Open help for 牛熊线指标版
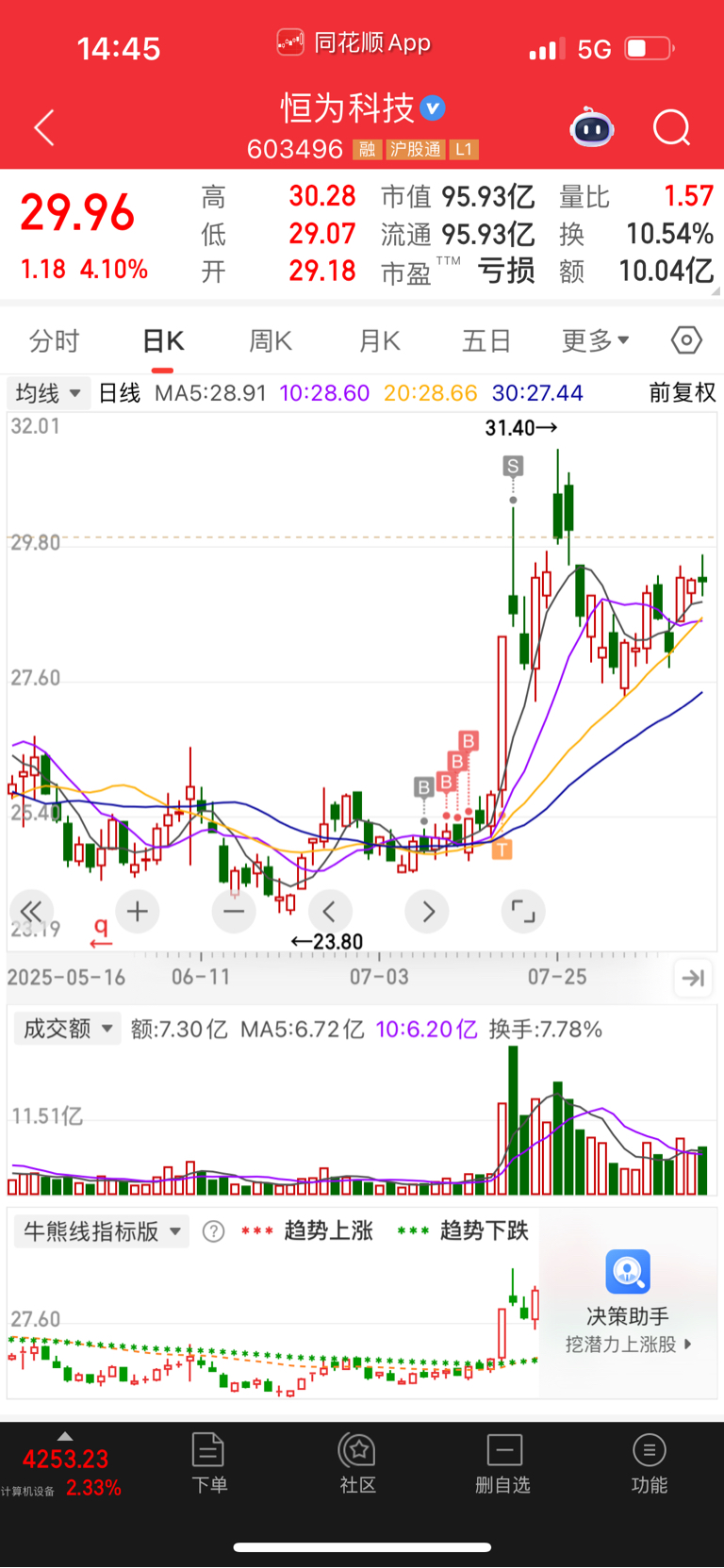Viewport: 724px width, 1568px height. tap(214, 1231)
